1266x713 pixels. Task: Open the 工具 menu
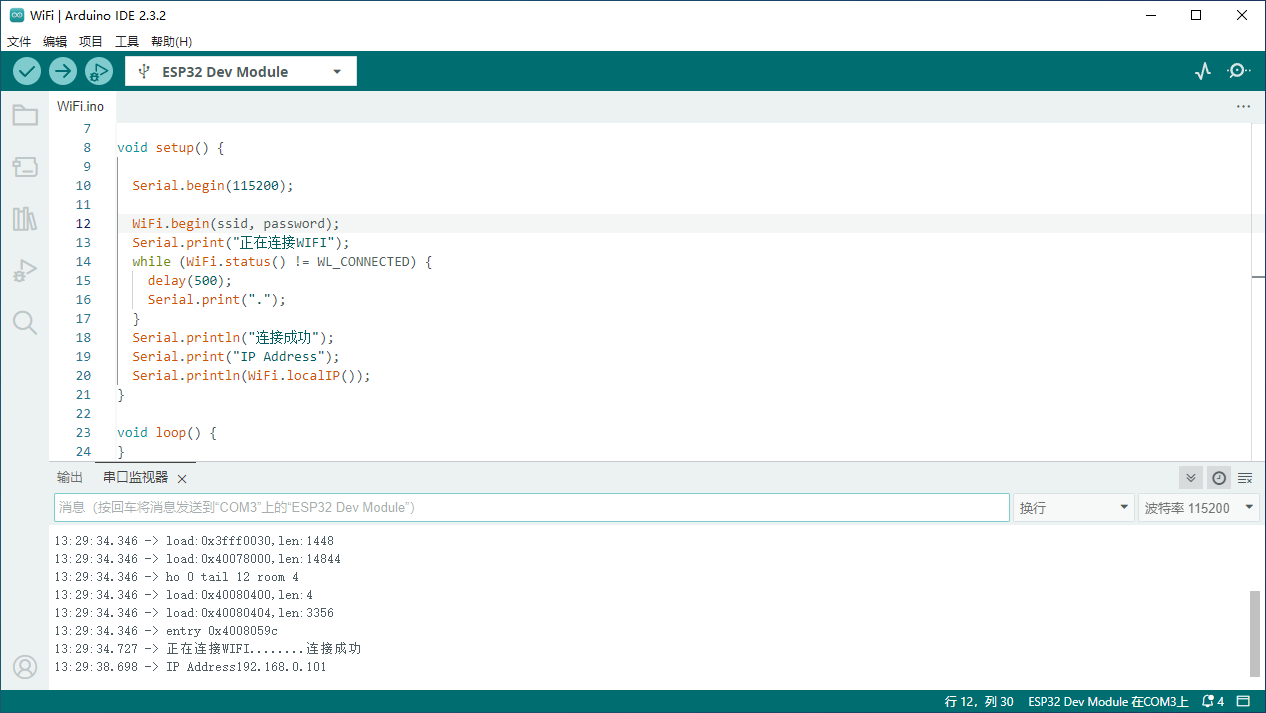click(127, 41)
